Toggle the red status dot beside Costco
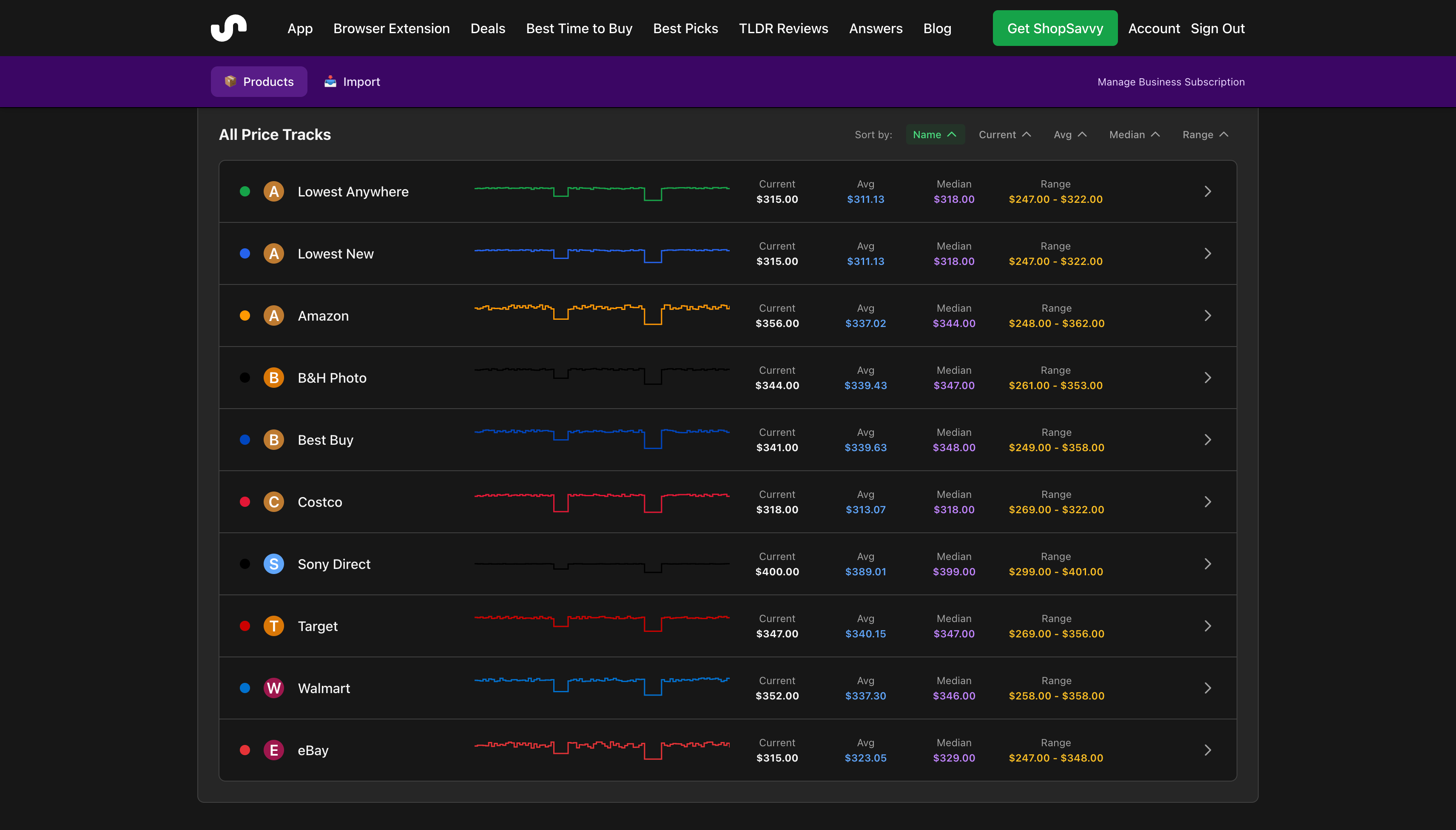This screenshot has width=1456, height=830. tap(245, 502)
